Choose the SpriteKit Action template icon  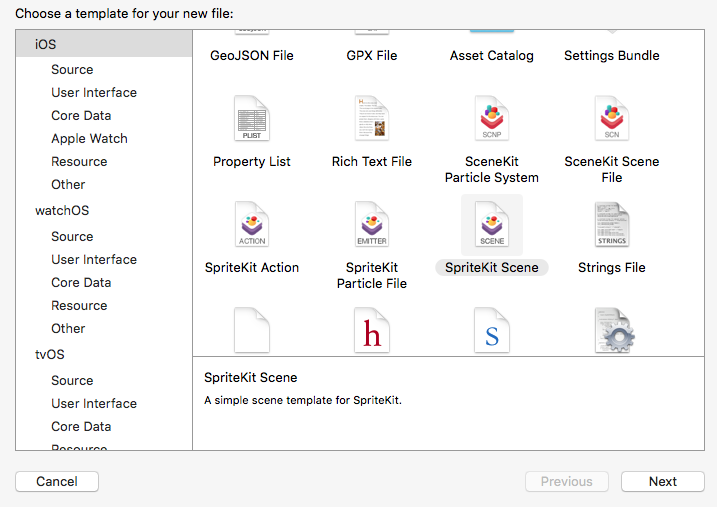[251, 224]
